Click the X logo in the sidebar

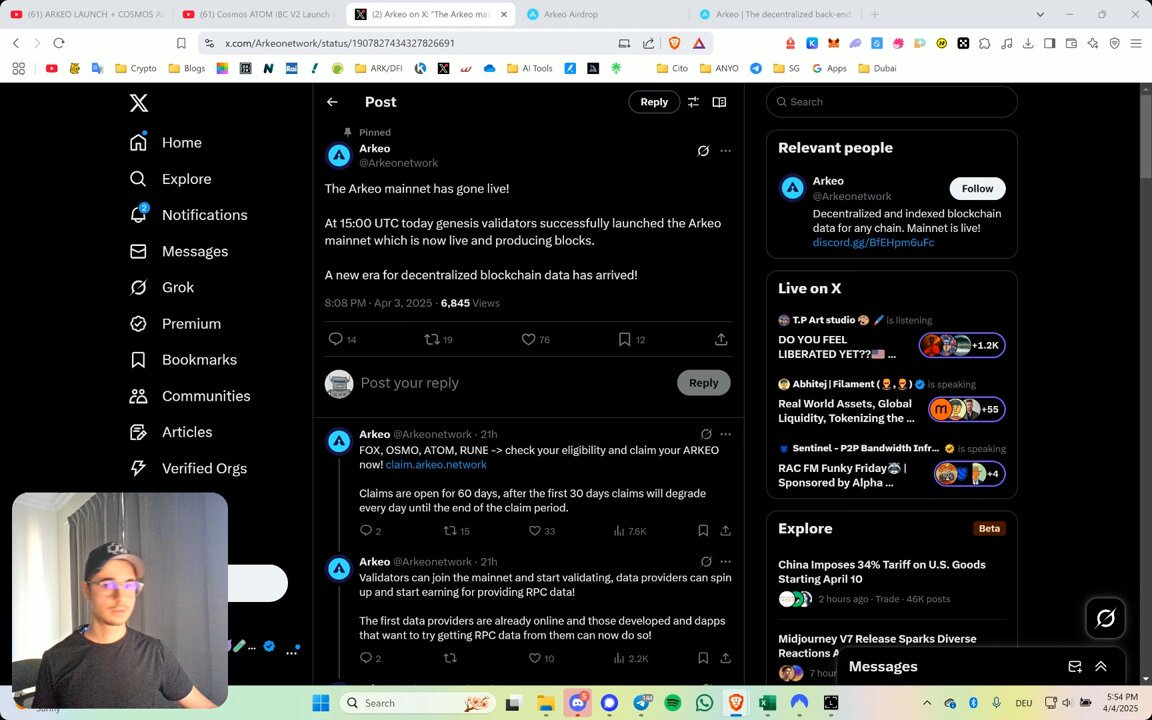tap(139, 102)
